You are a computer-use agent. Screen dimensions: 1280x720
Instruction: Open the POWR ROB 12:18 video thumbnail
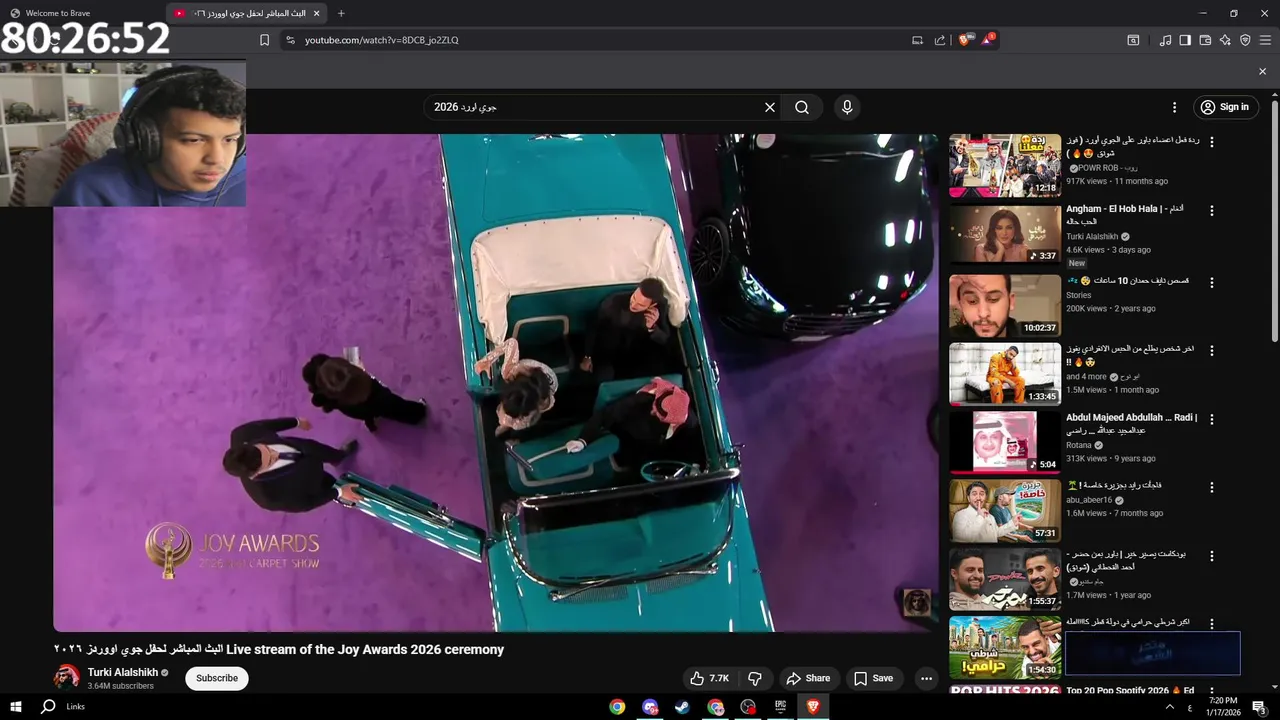pyautogui.click(x=1005, y=165)
